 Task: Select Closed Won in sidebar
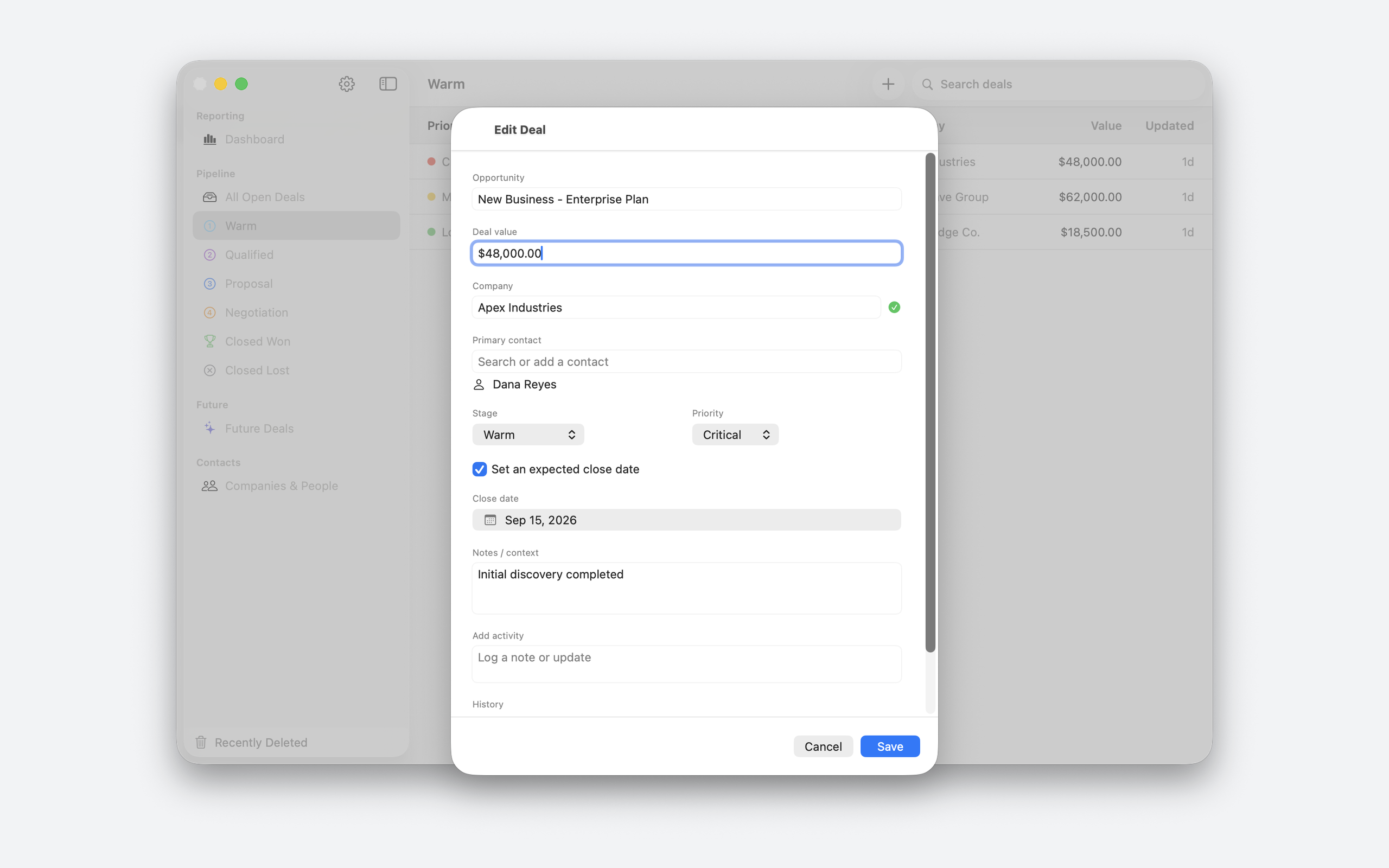click(x=296, y=342)
